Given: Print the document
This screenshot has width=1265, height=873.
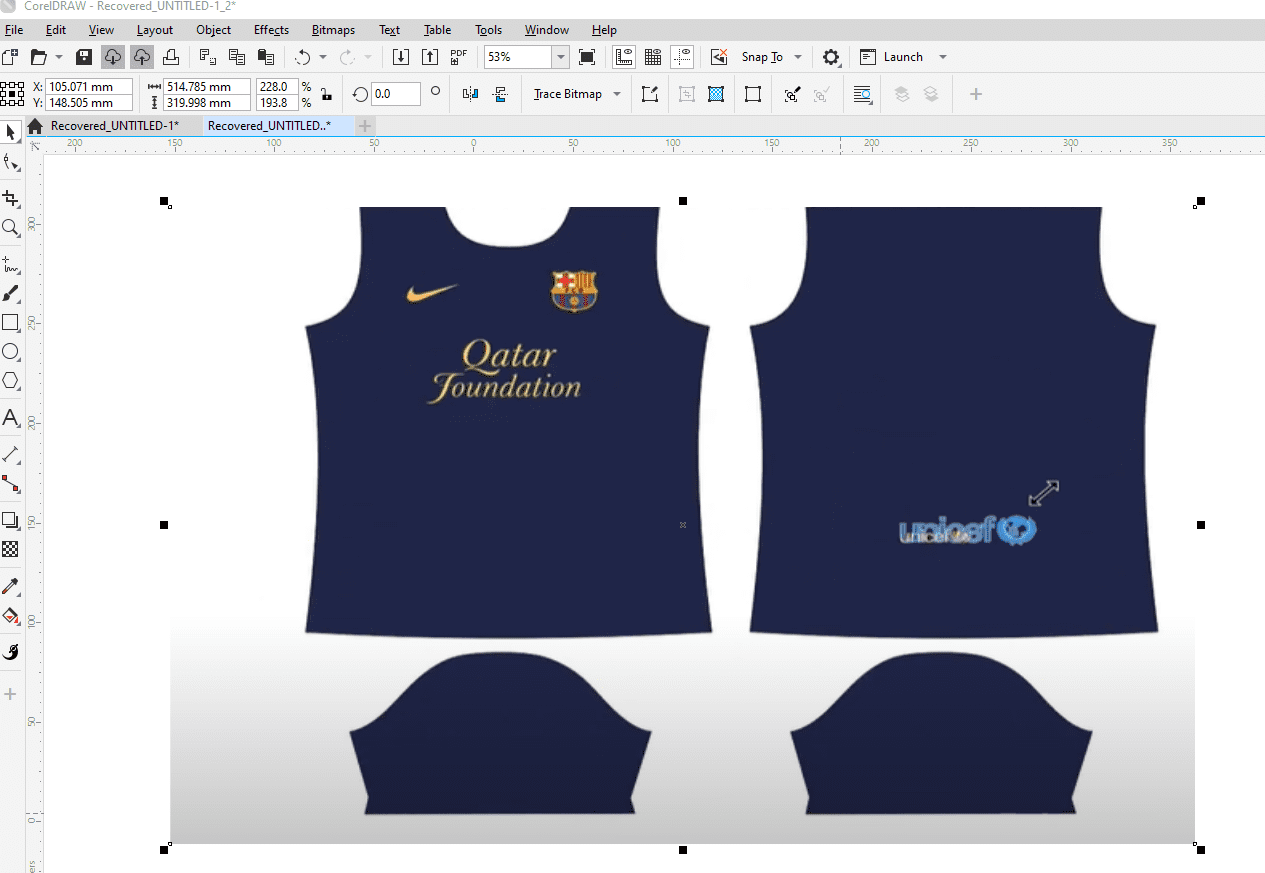Looking at the screenshot, I should click(x=171, y=57).
